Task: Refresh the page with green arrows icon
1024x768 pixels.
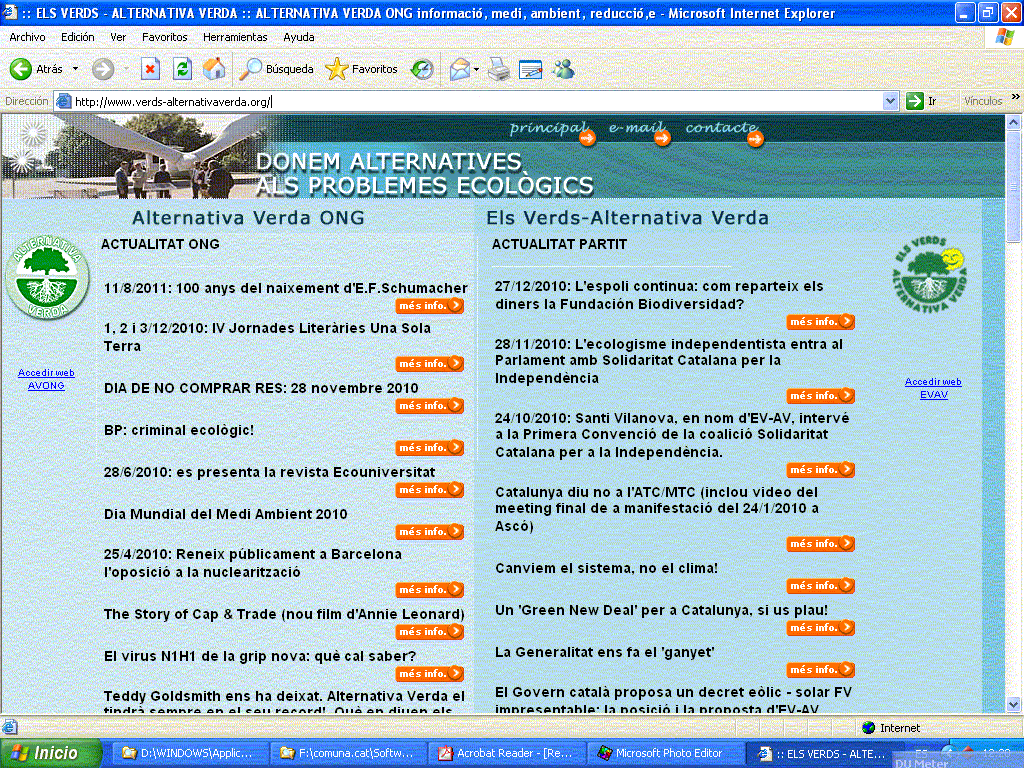Action: point(182,69)
